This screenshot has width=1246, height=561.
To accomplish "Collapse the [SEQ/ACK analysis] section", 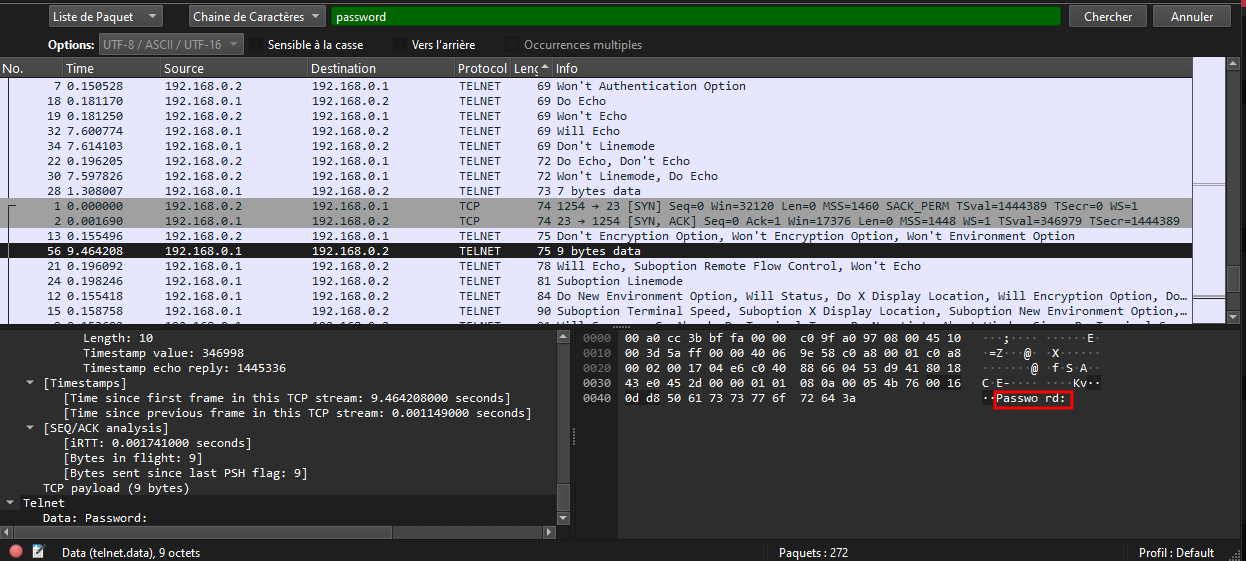I will pyautogui.click(x=30, y=428).
